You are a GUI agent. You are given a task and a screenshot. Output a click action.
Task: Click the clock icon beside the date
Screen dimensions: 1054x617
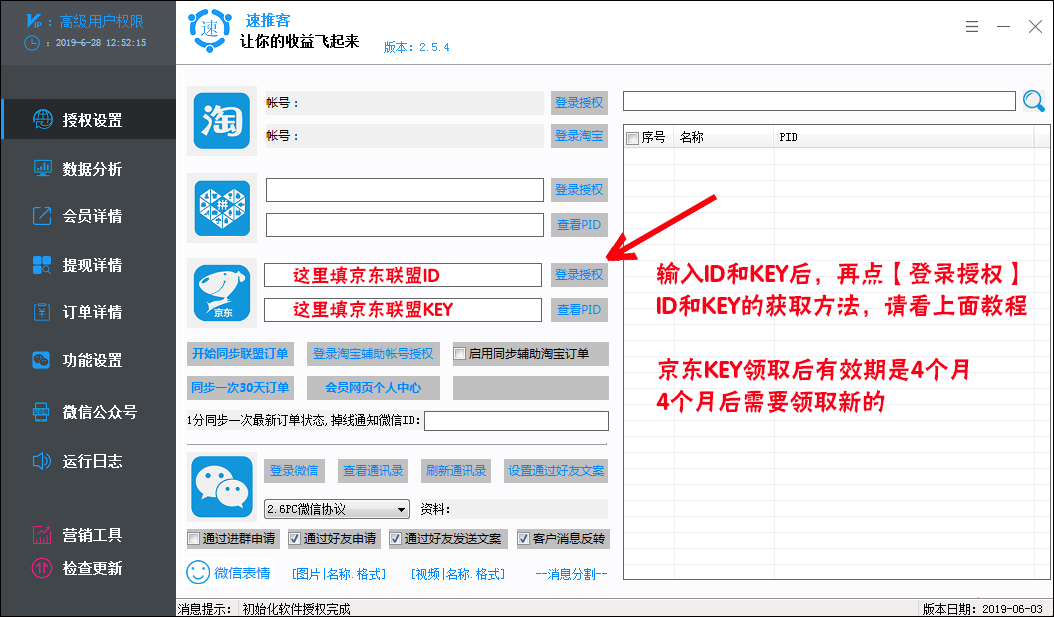click(x=32, y=42)
